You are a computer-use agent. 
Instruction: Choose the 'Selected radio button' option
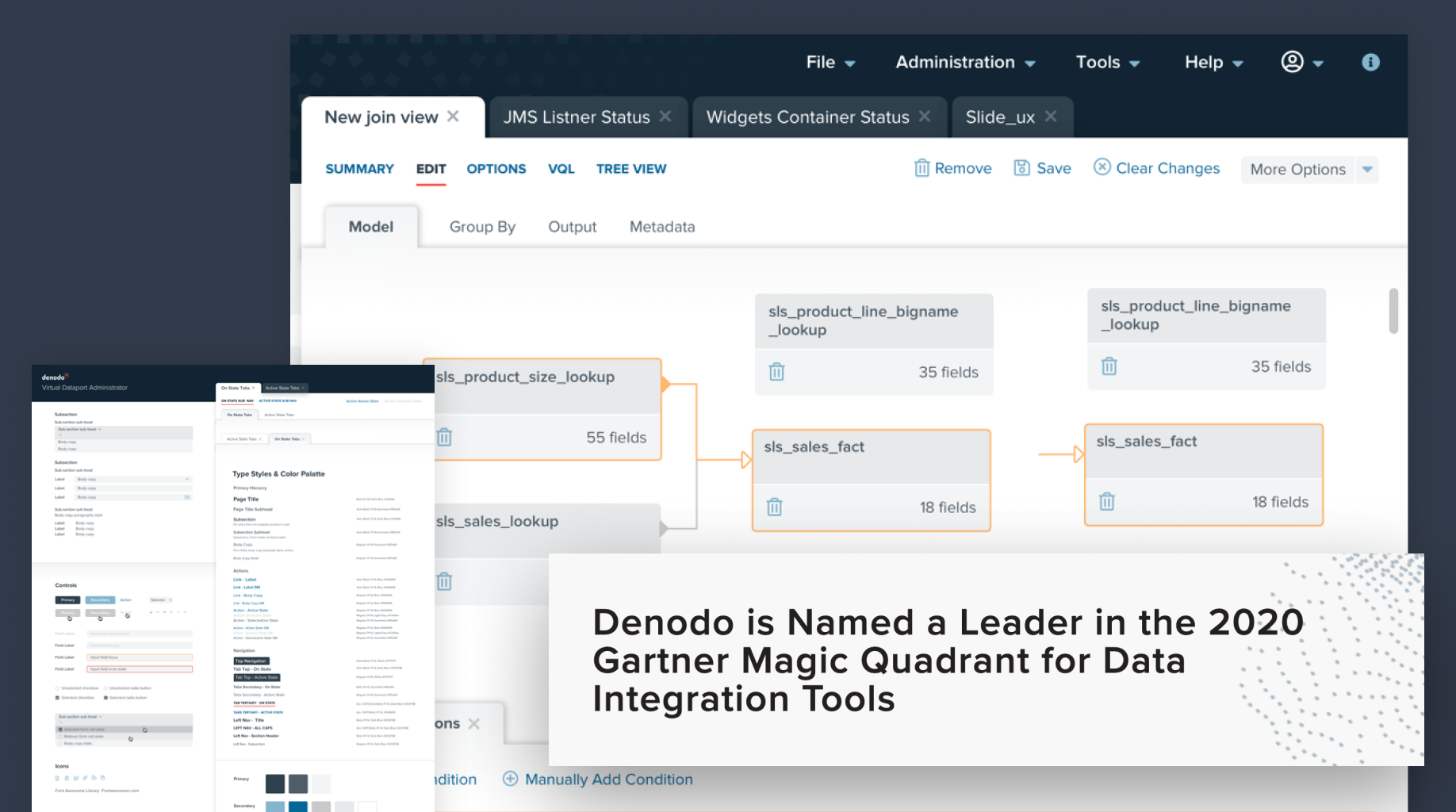point(106,698)
